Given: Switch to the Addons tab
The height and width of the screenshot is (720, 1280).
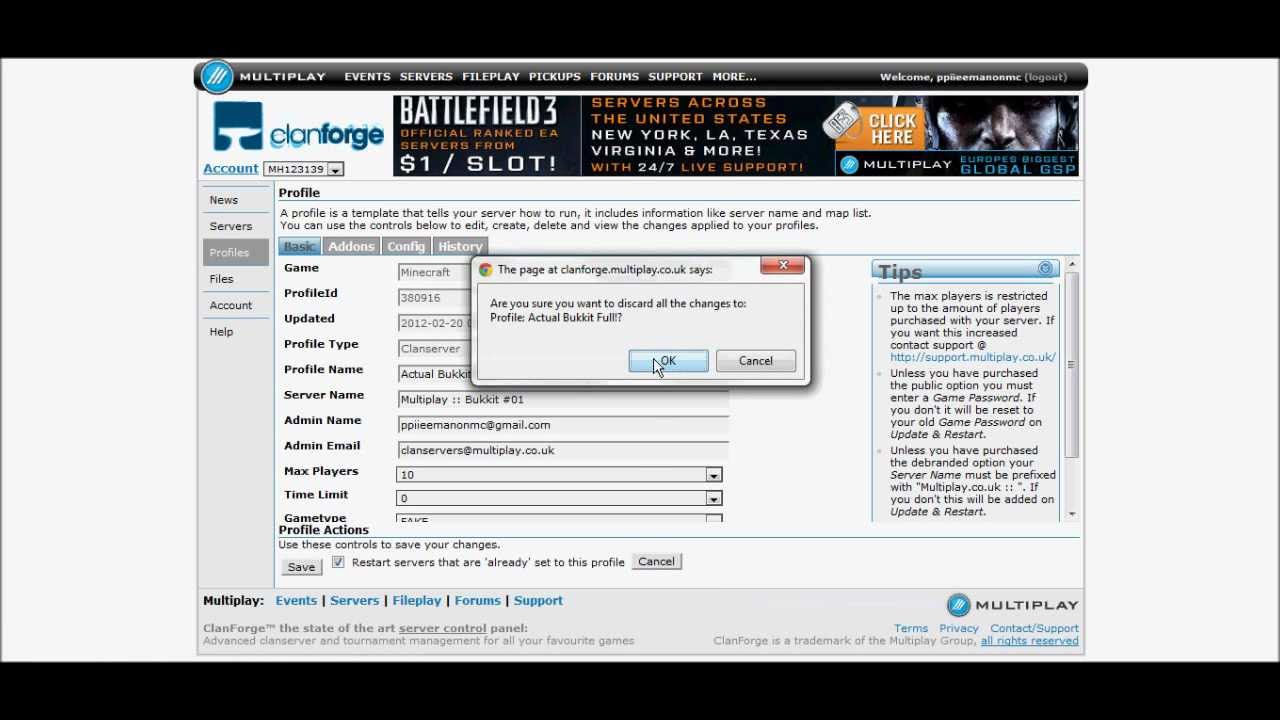Looking at the screenshot, I should pyautogui.click(x=351, y=246).
